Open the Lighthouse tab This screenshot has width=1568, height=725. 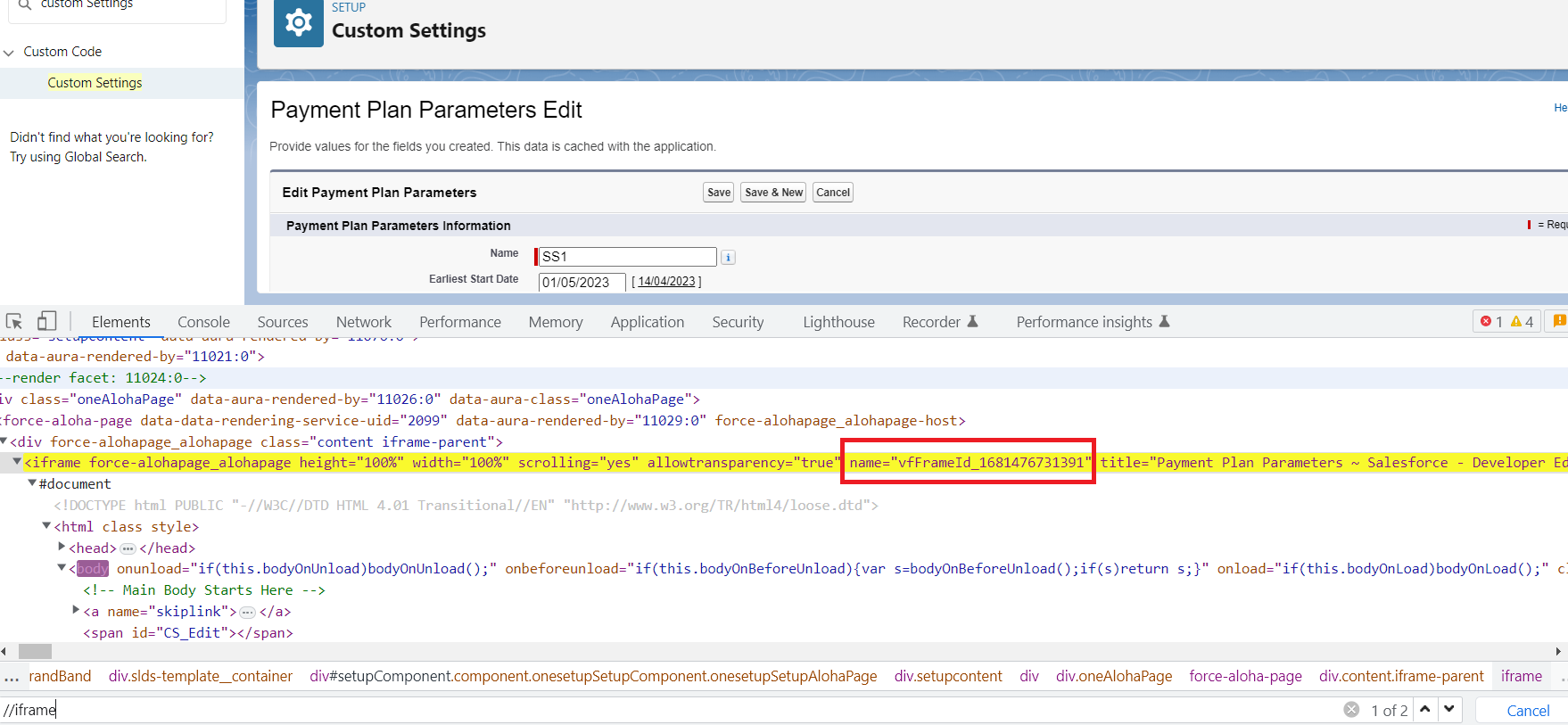point(838,322)
